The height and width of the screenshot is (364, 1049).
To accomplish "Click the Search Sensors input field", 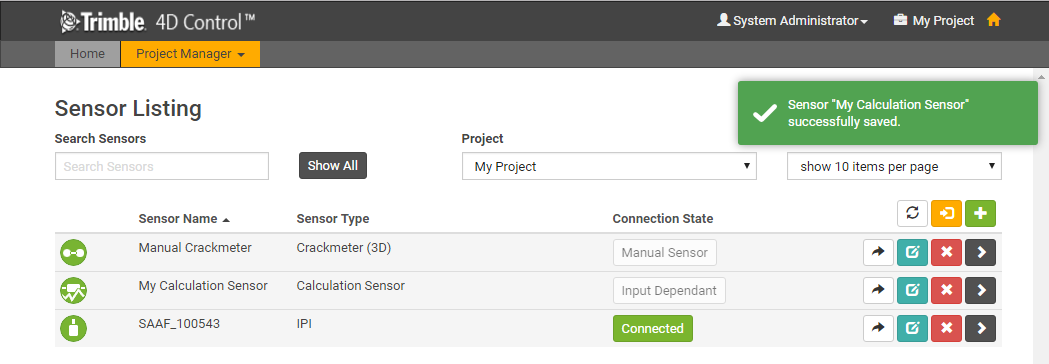I will coord(162,166).
